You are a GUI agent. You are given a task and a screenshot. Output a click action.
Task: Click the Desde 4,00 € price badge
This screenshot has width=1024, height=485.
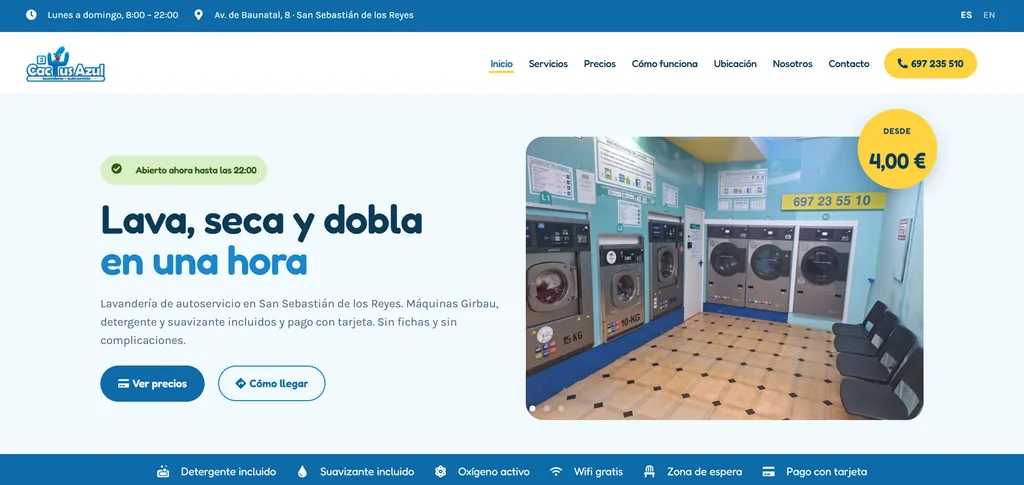pyautogui.click(x=897, y=149)
